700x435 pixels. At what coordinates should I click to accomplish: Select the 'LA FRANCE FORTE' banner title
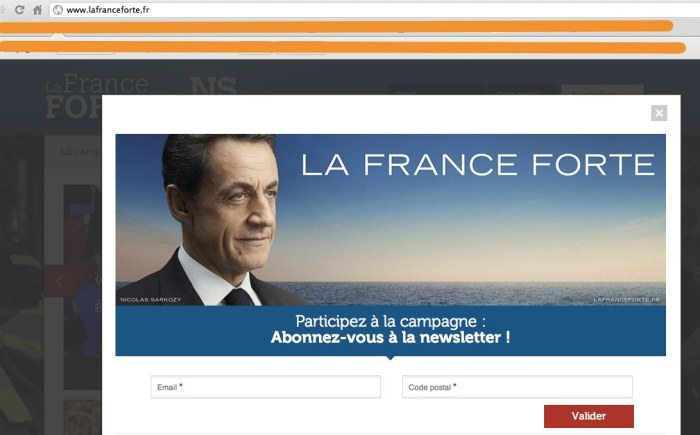coord(478,164)
